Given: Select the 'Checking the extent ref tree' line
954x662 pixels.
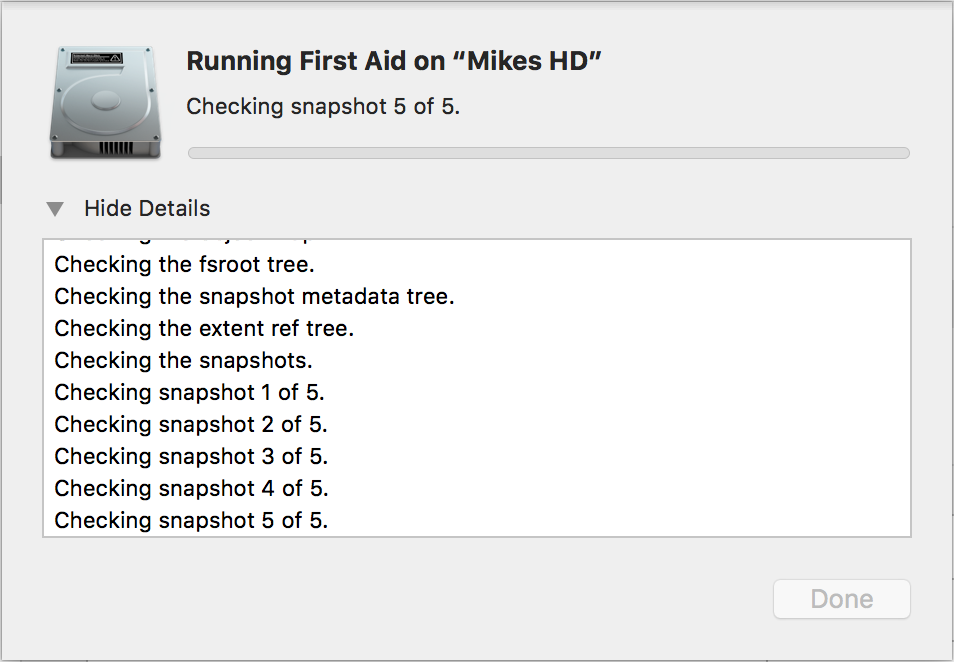Looking at the screenshot, I should click(x=203, y=328).
